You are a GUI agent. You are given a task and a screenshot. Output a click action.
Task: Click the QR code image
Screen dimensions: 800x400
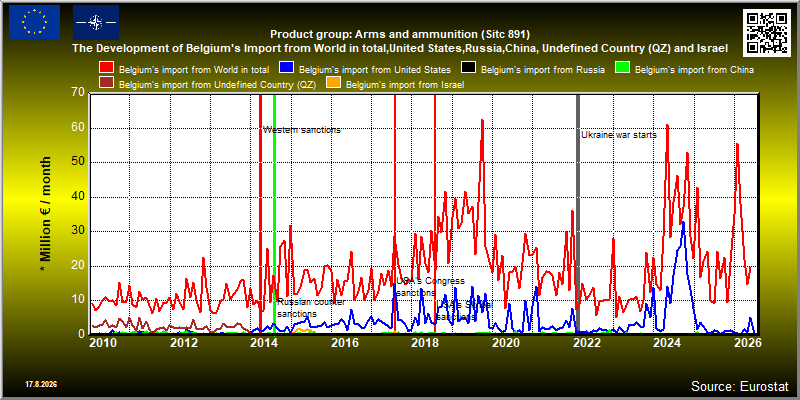(767, 33)
